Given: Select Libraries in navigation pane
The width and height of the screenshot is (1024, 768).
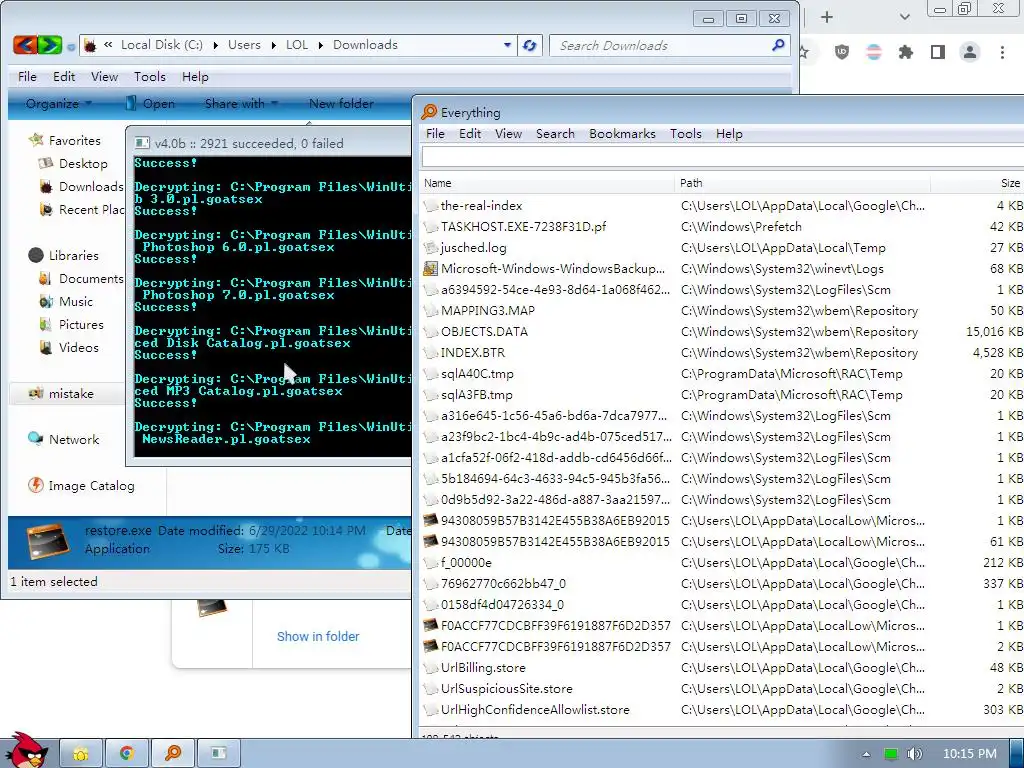Looking at the screenshot, I should pyautogui.click(x=73, y=255).
